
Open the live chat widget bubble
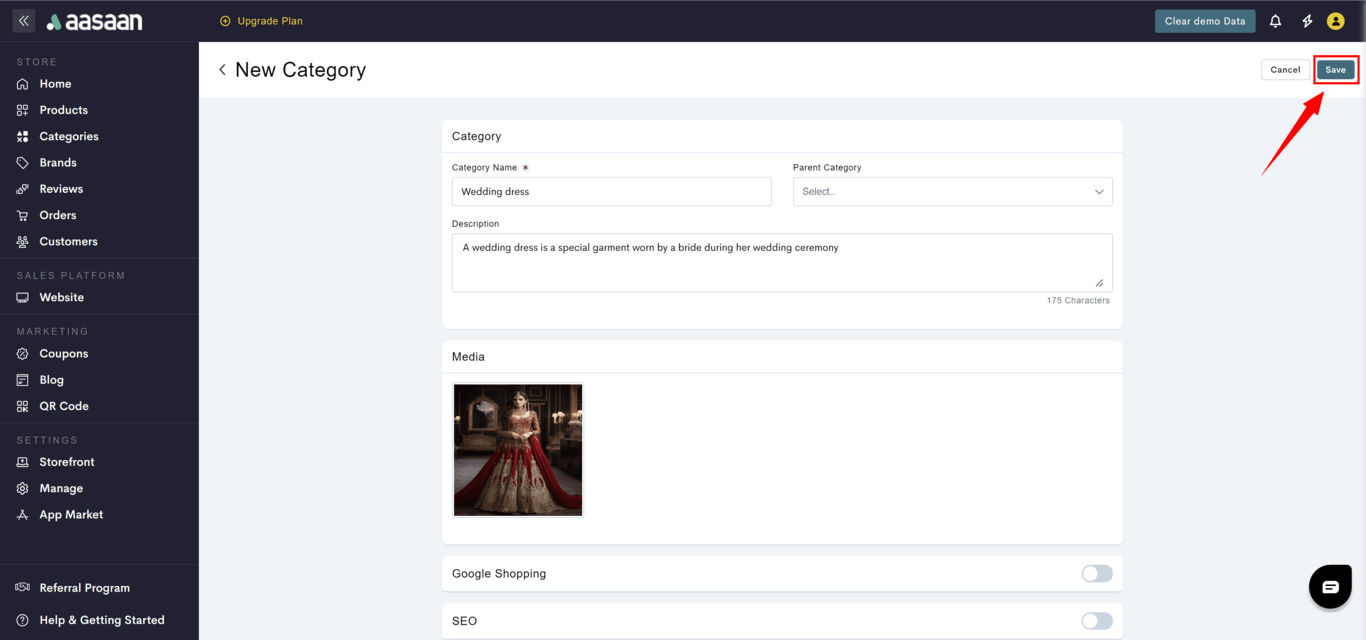(x=1330, y=587)
